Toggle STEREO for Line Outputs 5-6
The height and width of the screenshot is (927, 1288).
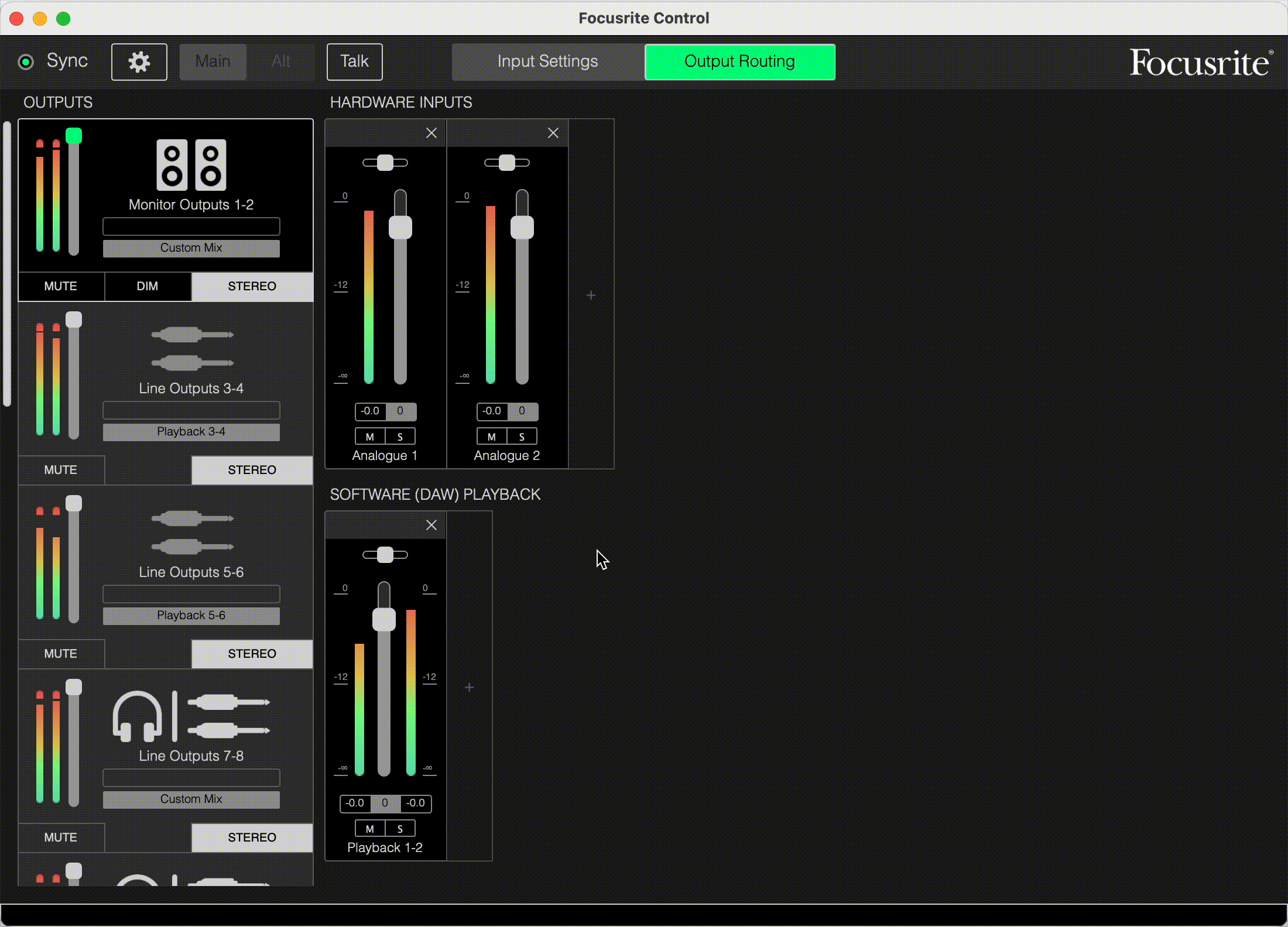252,654
